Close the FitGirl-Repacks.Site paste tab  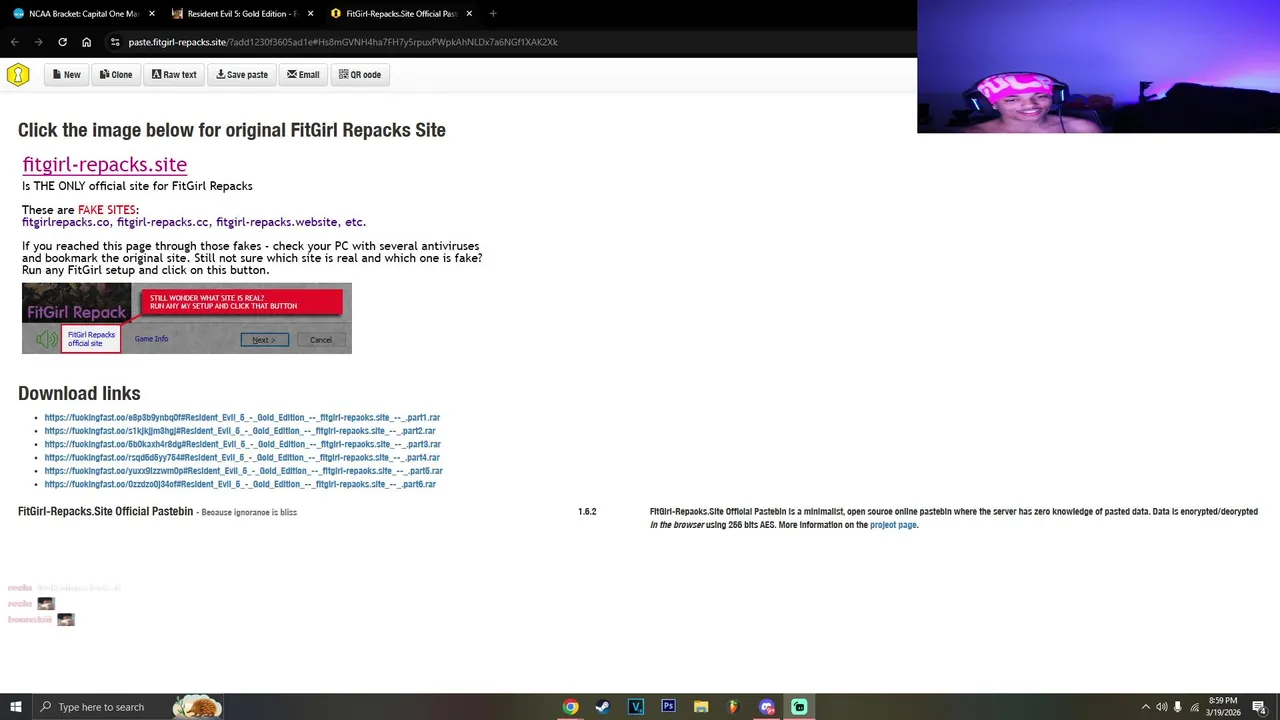(468, 14)
